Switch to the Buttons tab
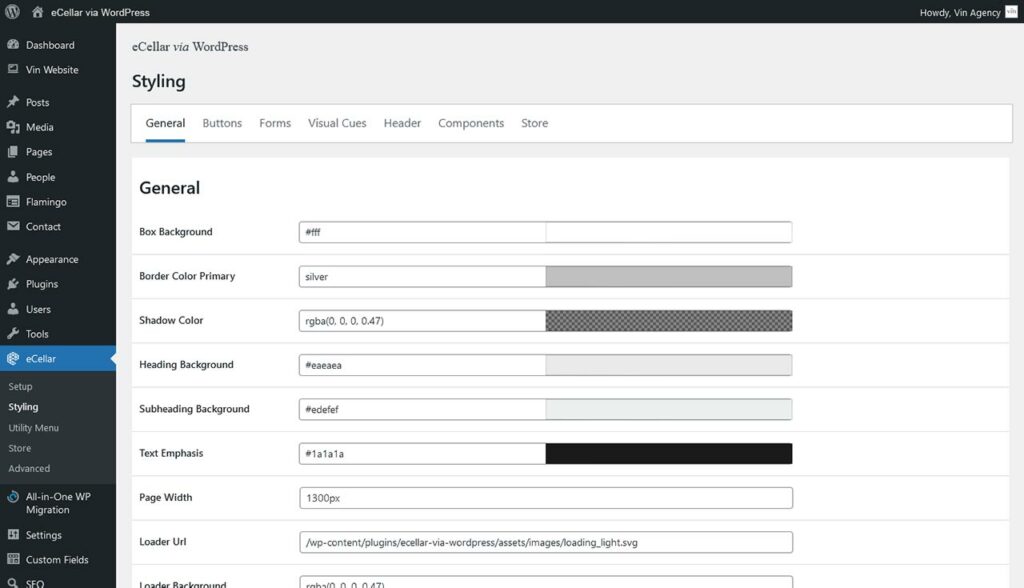1024x588 pixels. point(222,123)
